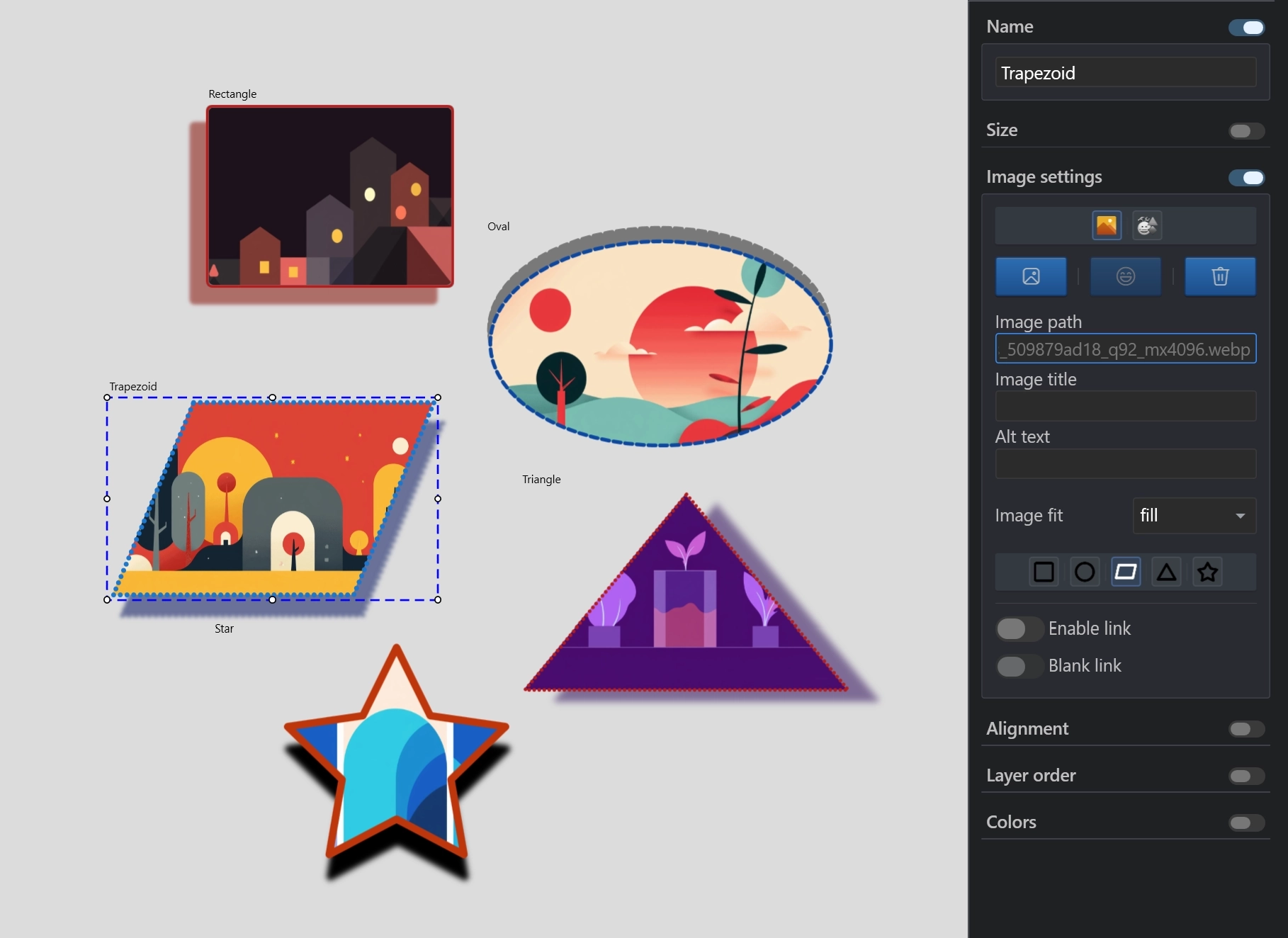
Task: Select the star shape icon
Action: click(1208, 572)
